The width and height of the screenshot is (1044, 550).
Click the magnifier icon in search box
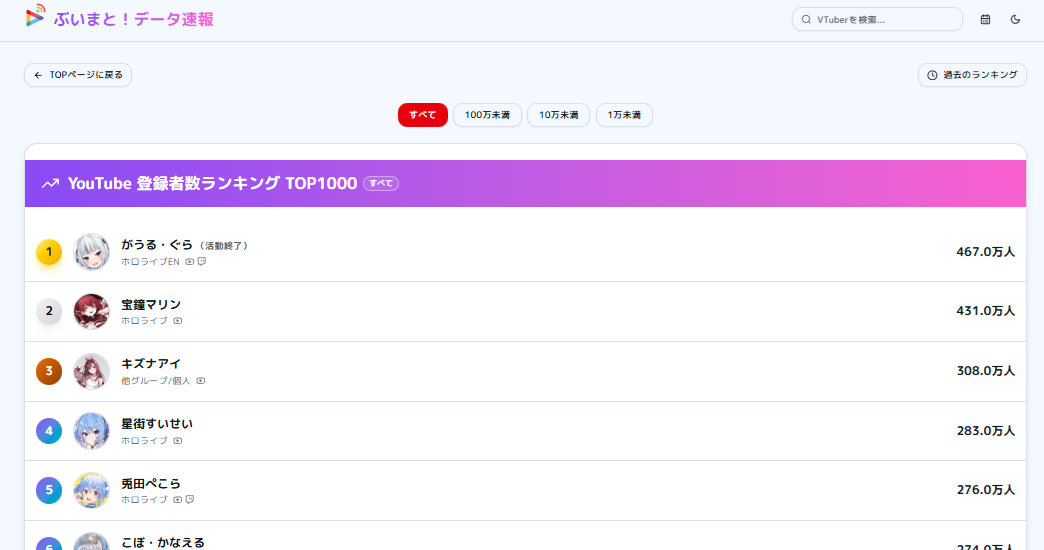click(806, 19)
